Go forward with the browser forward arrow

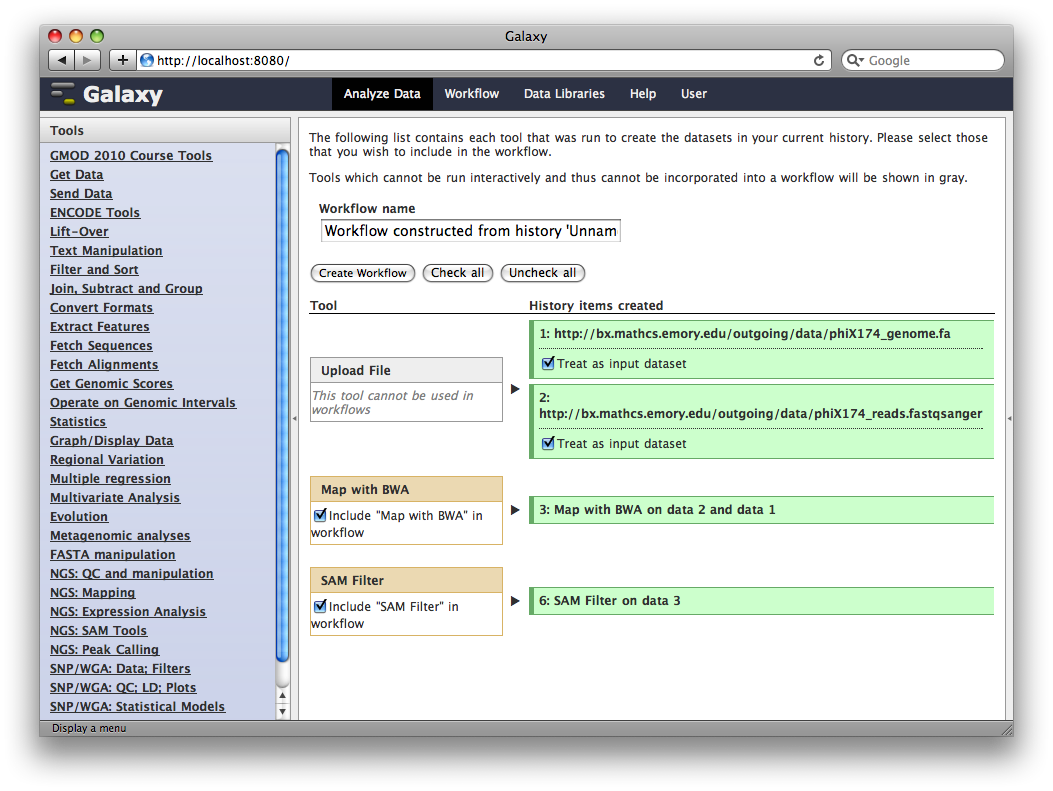tap(87, 60)
